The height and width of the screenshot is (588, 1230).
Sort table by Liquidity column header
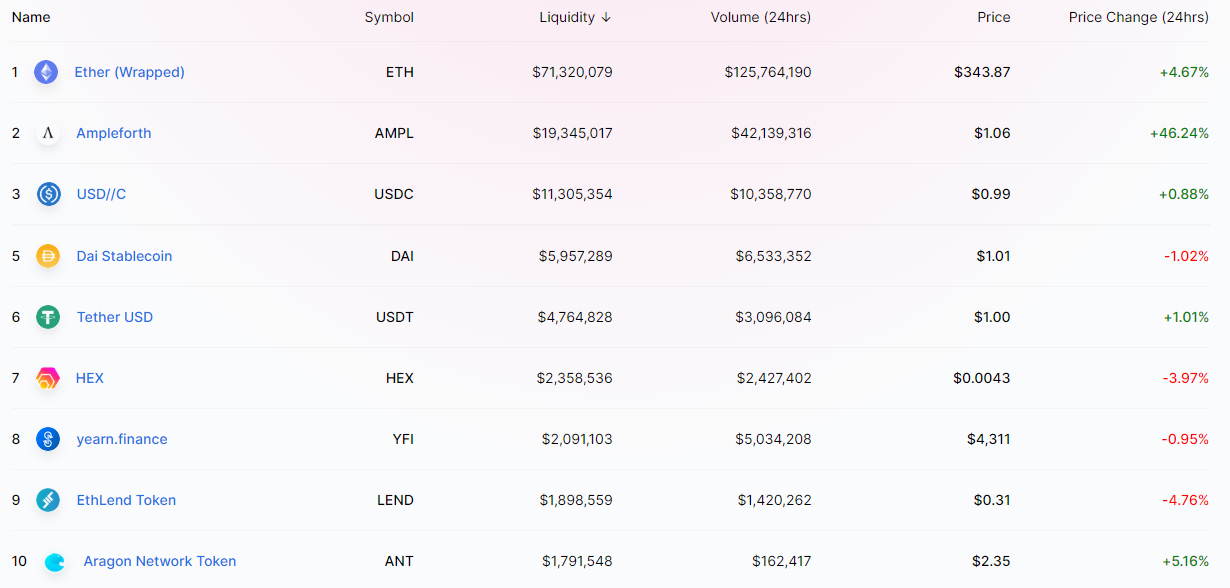coord(566,17)
